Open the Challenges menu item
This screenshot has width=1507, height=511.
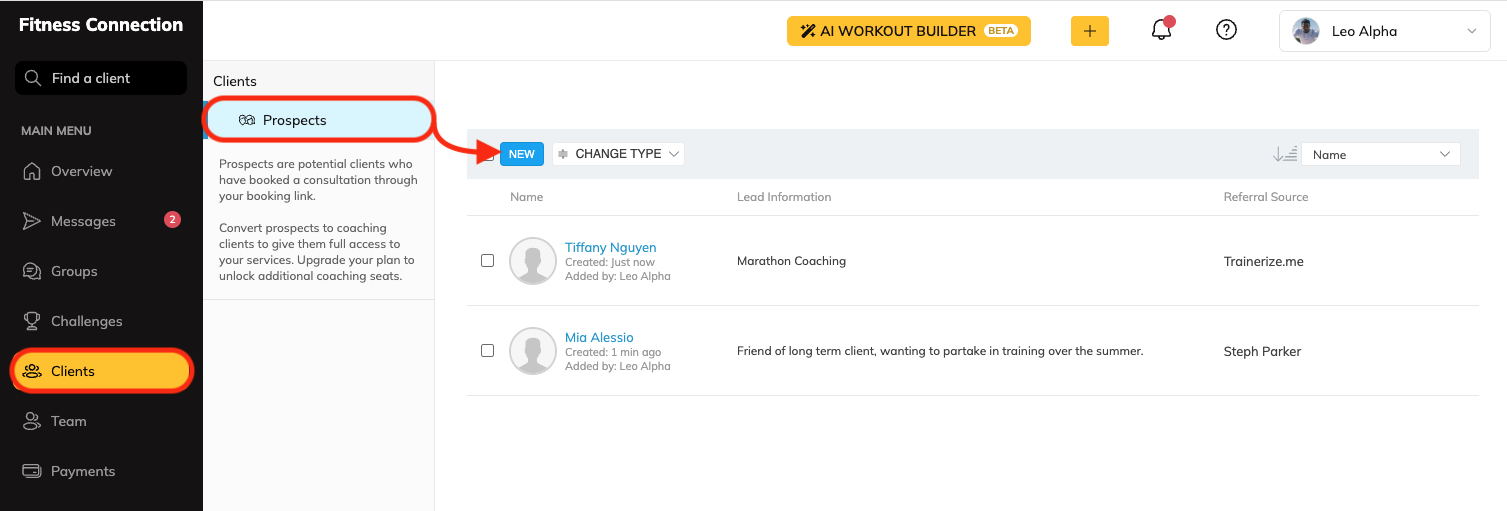point(86,321)
